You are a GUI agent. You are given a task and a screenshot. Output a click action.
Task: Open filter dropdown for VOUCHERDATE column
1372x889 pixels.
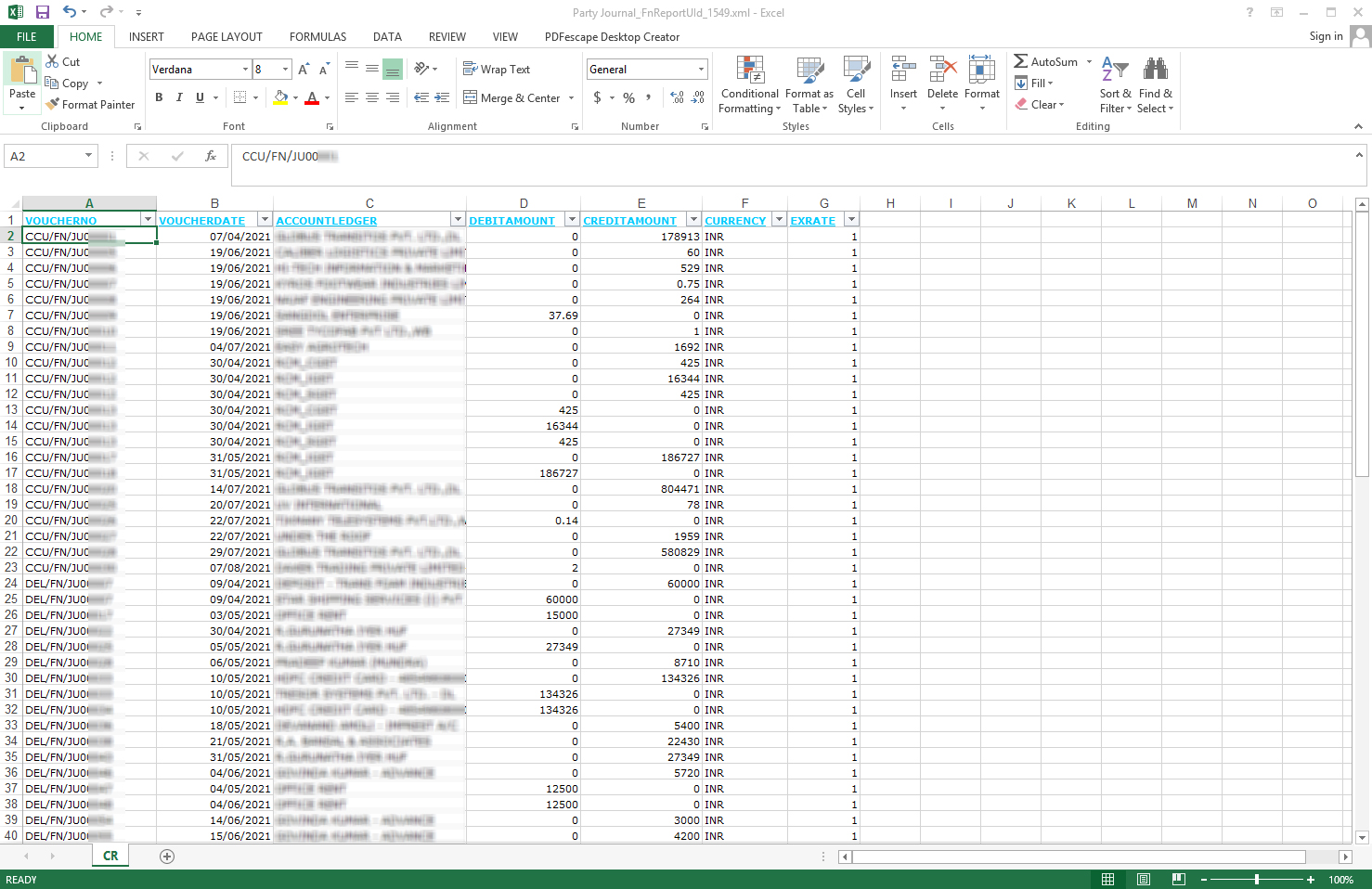point(265,220)
